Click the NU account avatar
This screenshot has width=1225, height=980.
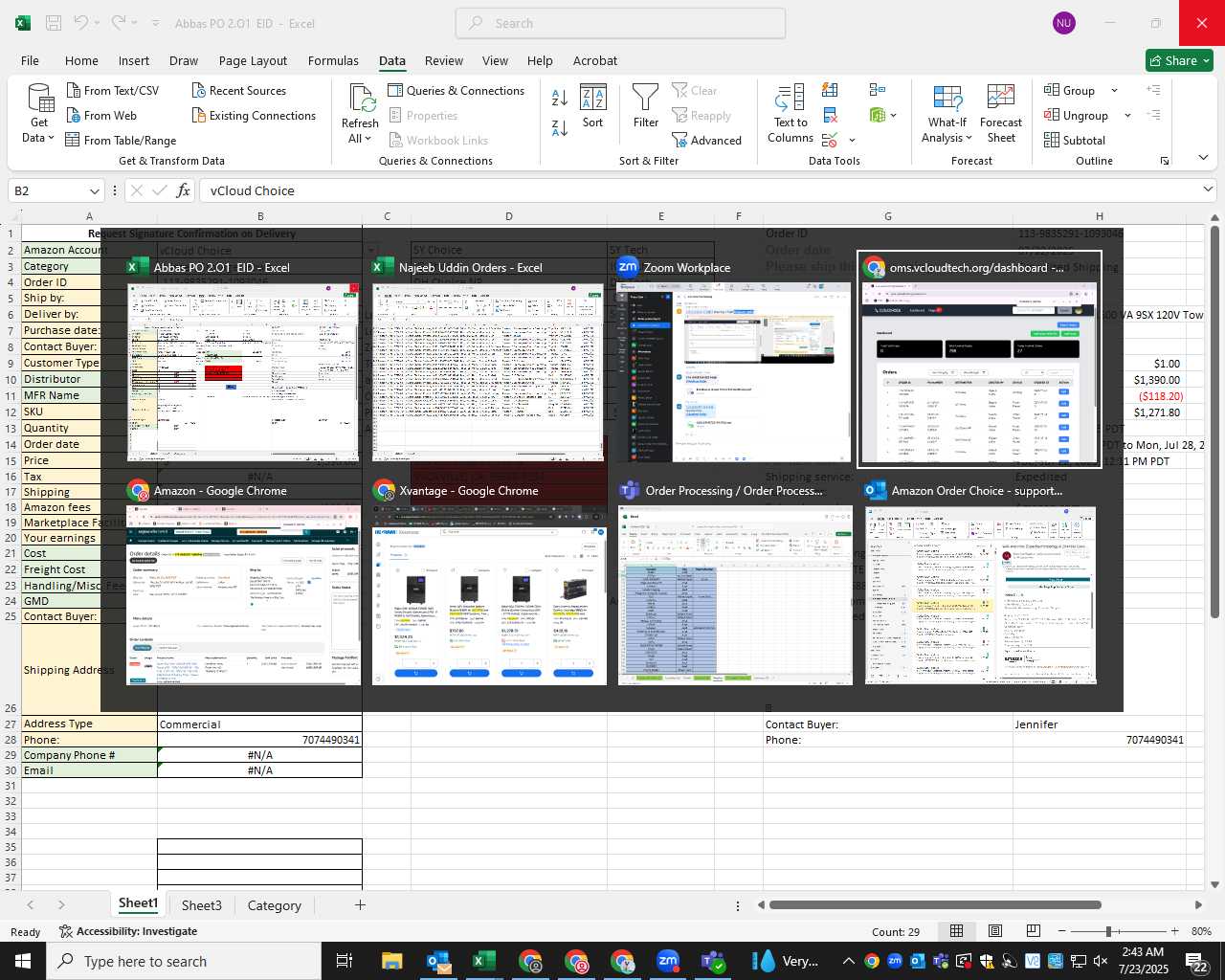tap(1064, 23)
